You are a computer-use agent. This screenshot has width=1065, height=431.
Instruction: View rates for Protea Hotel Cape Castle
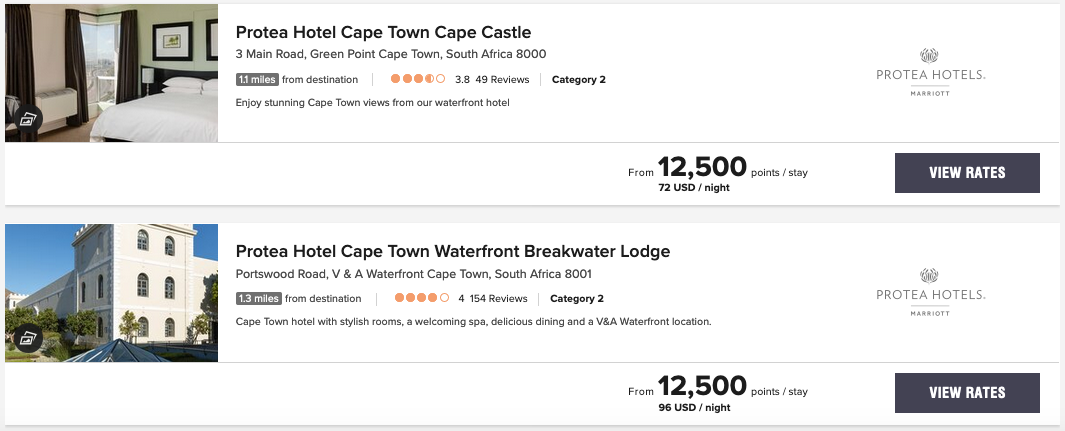967,173
